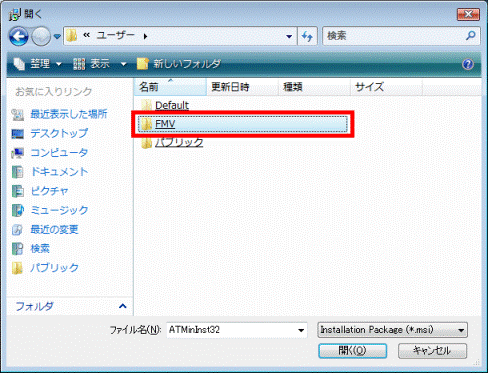Expand the arrow after the ユーザー breadcrumb

pos(145,36)
